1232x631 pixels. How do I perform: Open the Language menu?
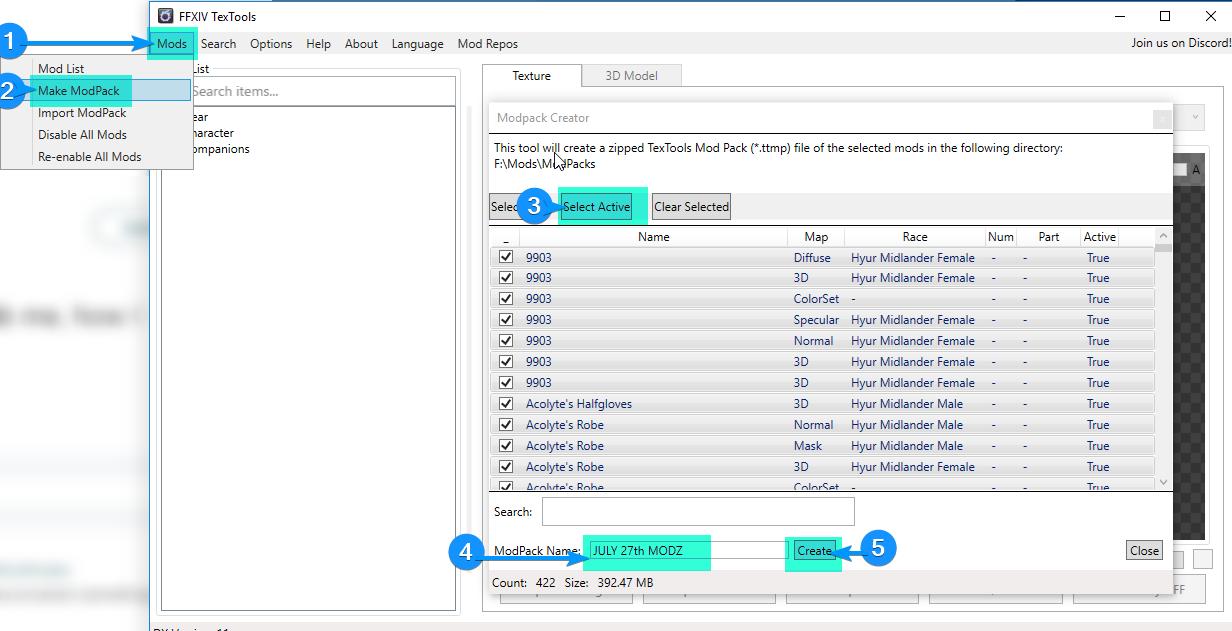(x=417, y=44)
